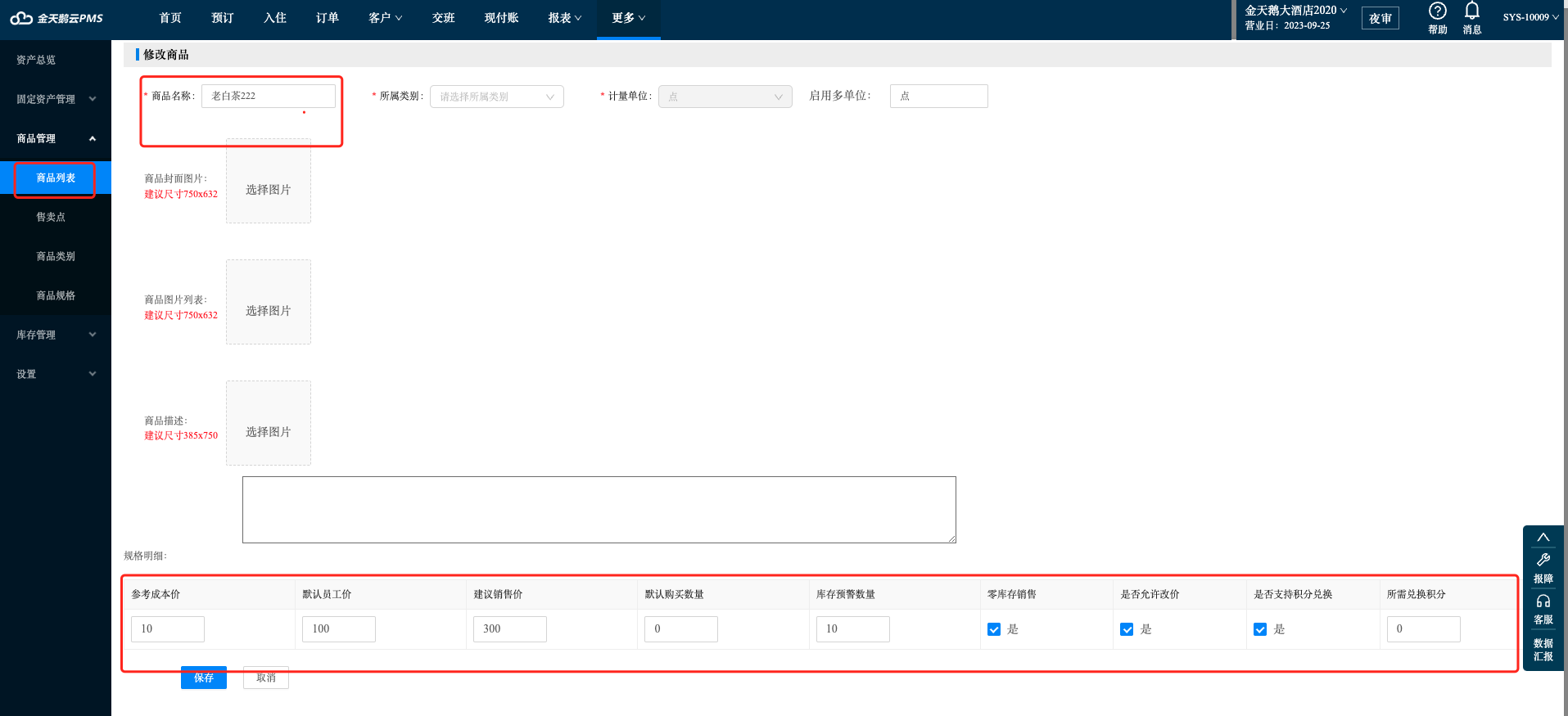1568x716 pixels.
Task: Choose image for 商品图片列表
Action: point(269,302)
